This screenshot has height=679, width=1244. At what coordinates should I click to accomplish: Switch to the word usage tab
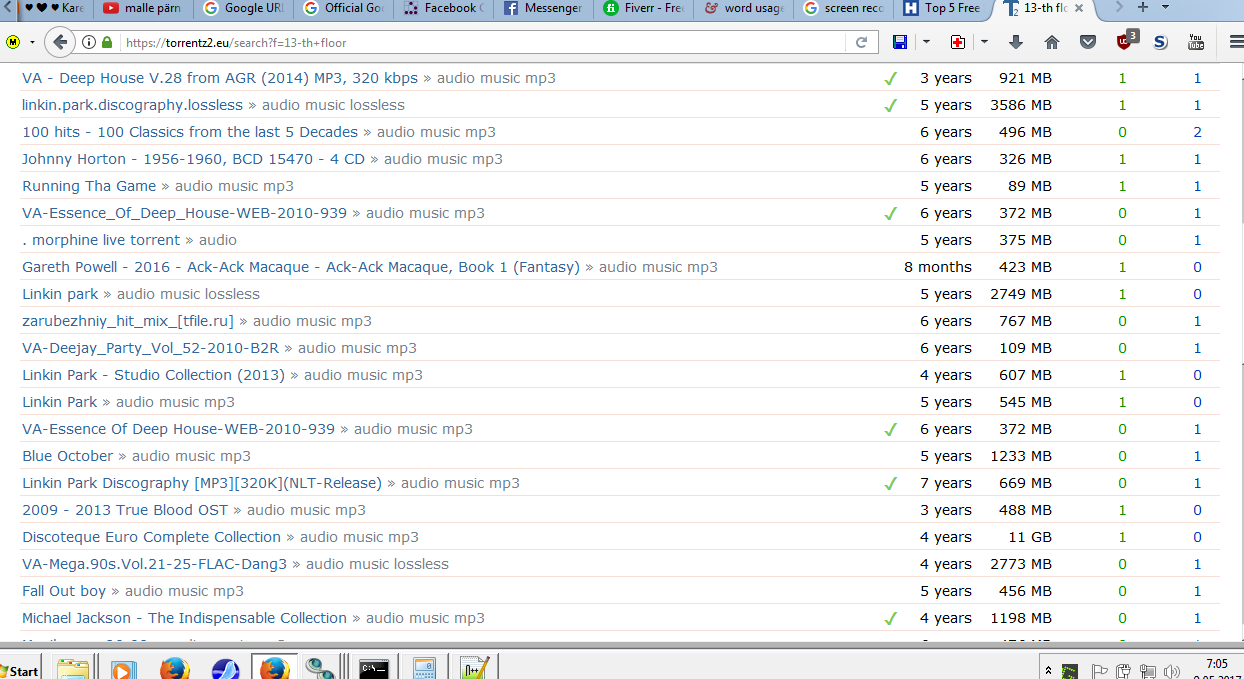coord(743,8)
